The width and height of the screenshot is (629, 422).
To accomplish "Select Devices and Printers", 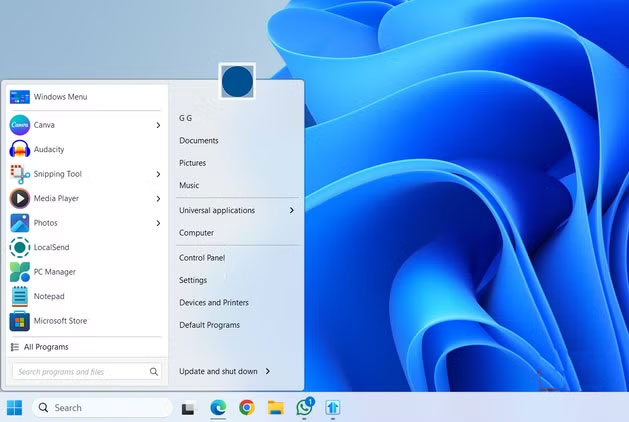I will point(213,303).
